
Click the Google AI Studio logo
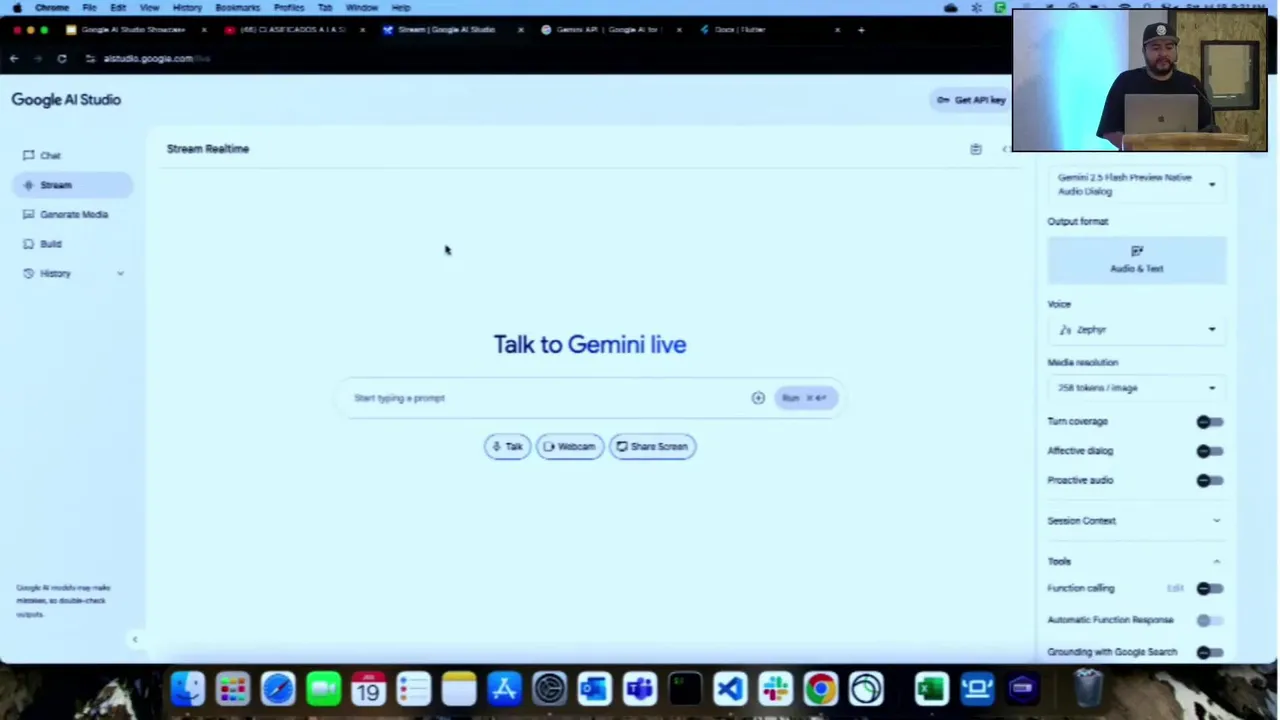point(66,99)
